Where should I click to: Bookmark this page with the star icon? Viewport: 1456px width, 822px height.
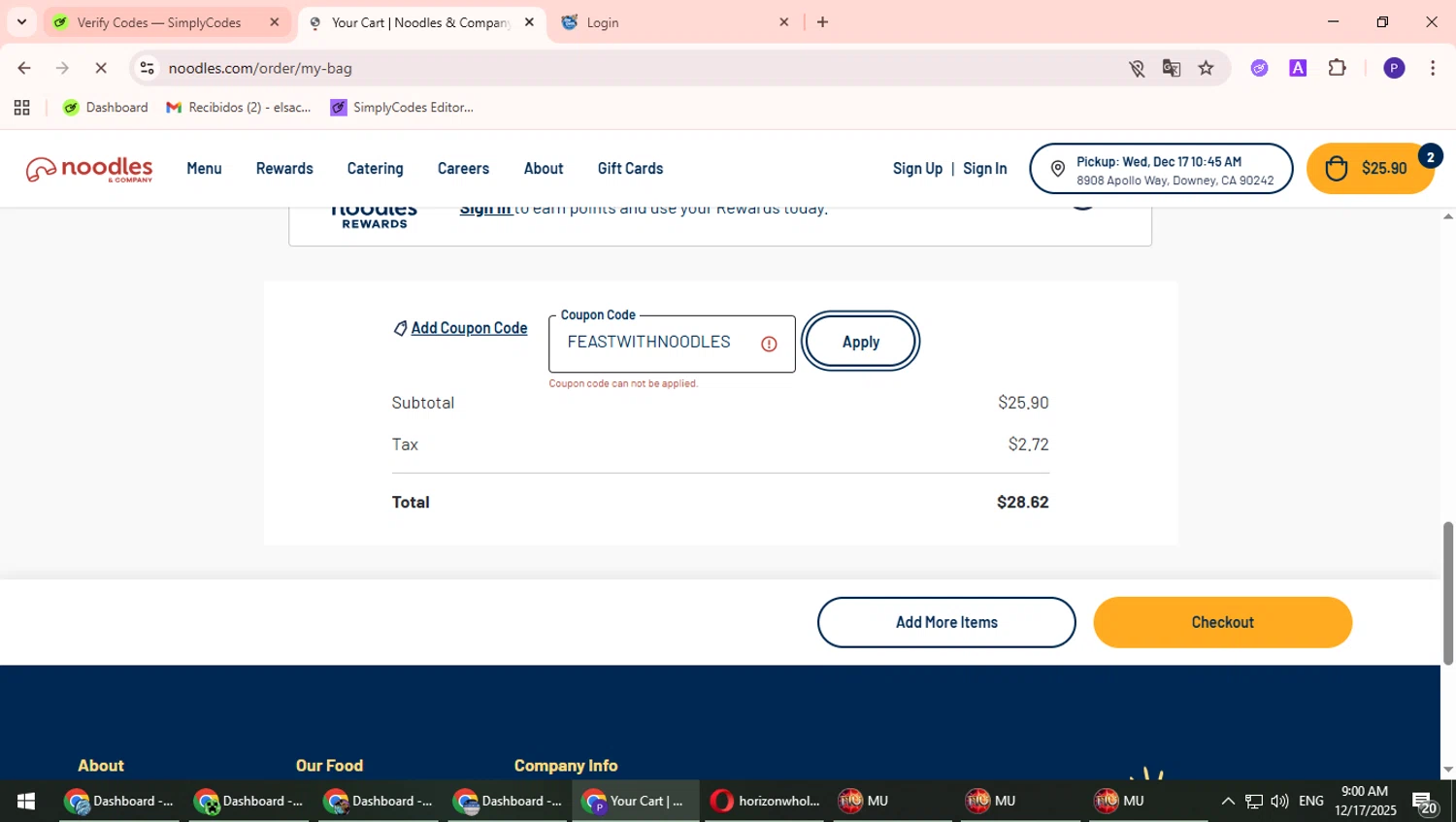click(1206, 68)
